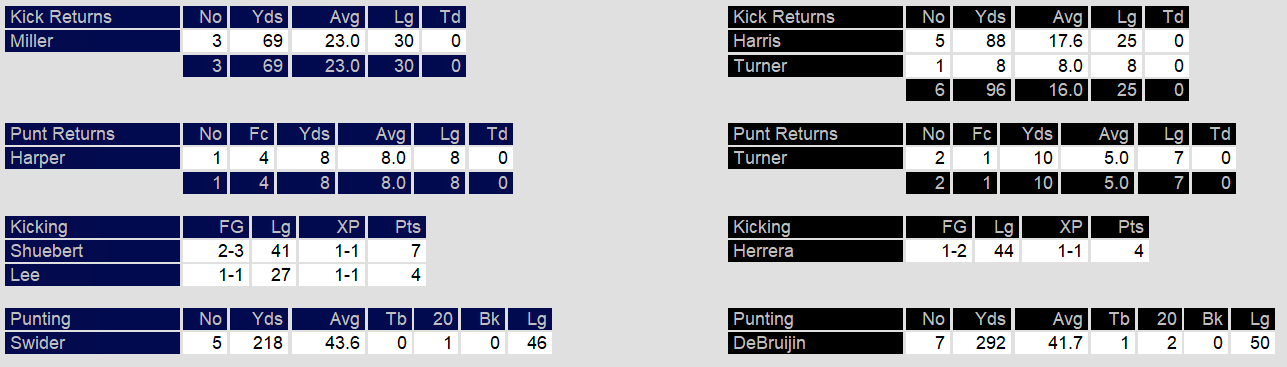Click the Pts column header beside Herrera
Viewport: 1287px width, 367px height.
(x=1120, y=227)
